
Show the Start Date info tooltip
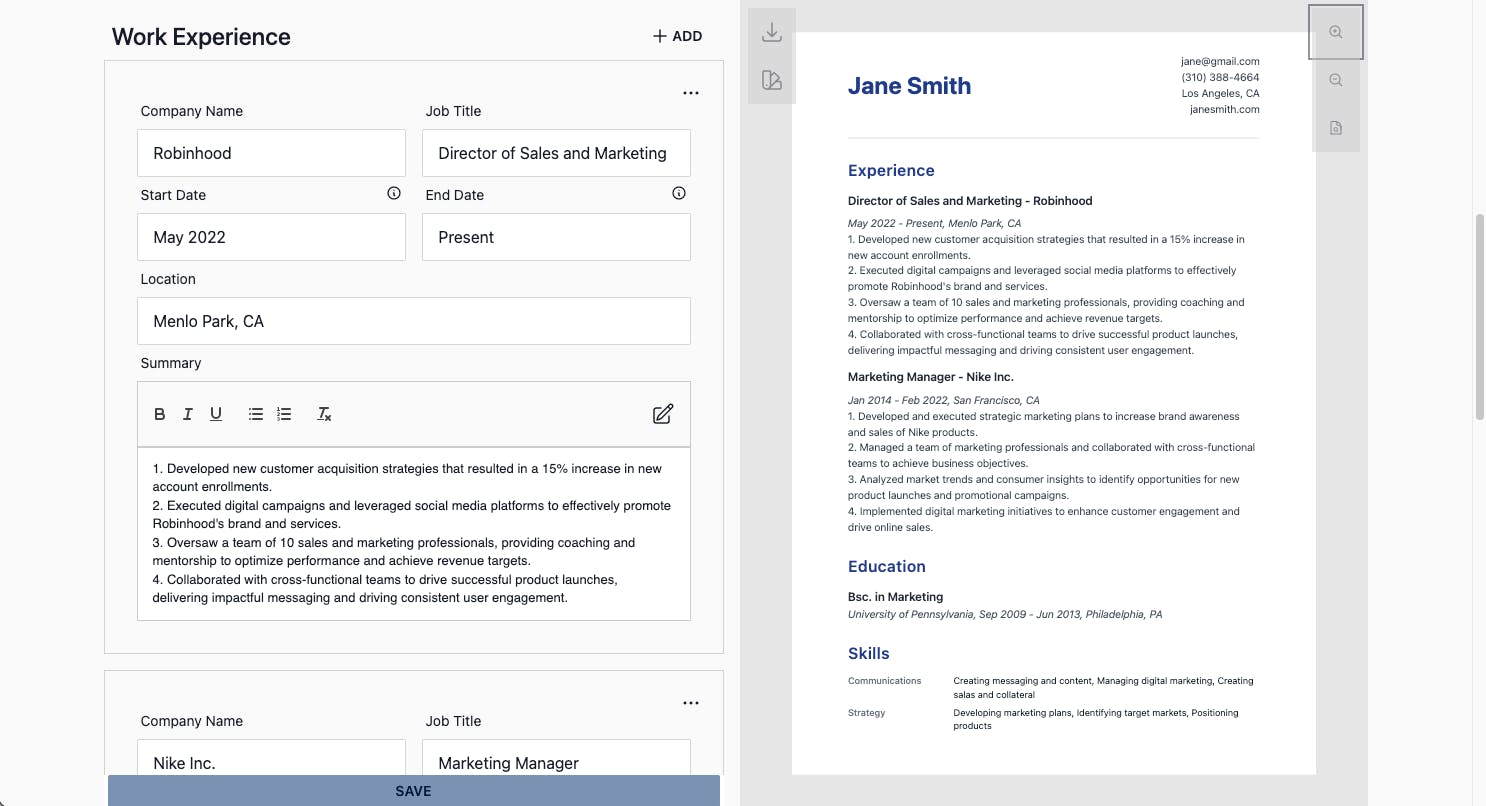(x=394, y=193)
